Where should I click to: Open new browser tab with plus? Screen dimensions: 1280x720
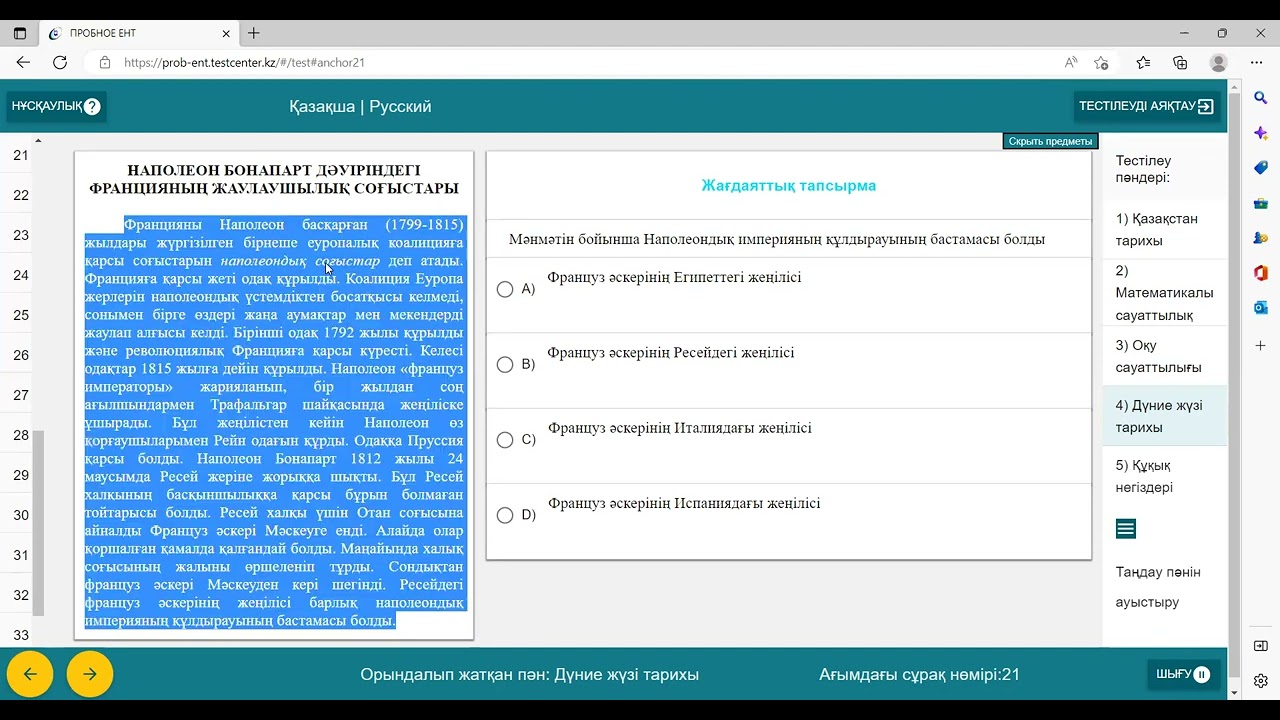point(254,33)
